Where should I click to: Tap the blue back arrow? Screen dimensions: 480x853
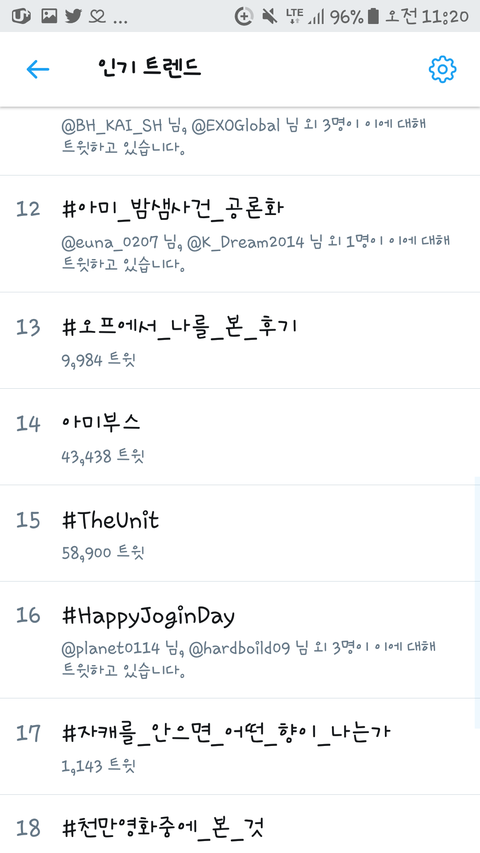(x=38, y=69)
